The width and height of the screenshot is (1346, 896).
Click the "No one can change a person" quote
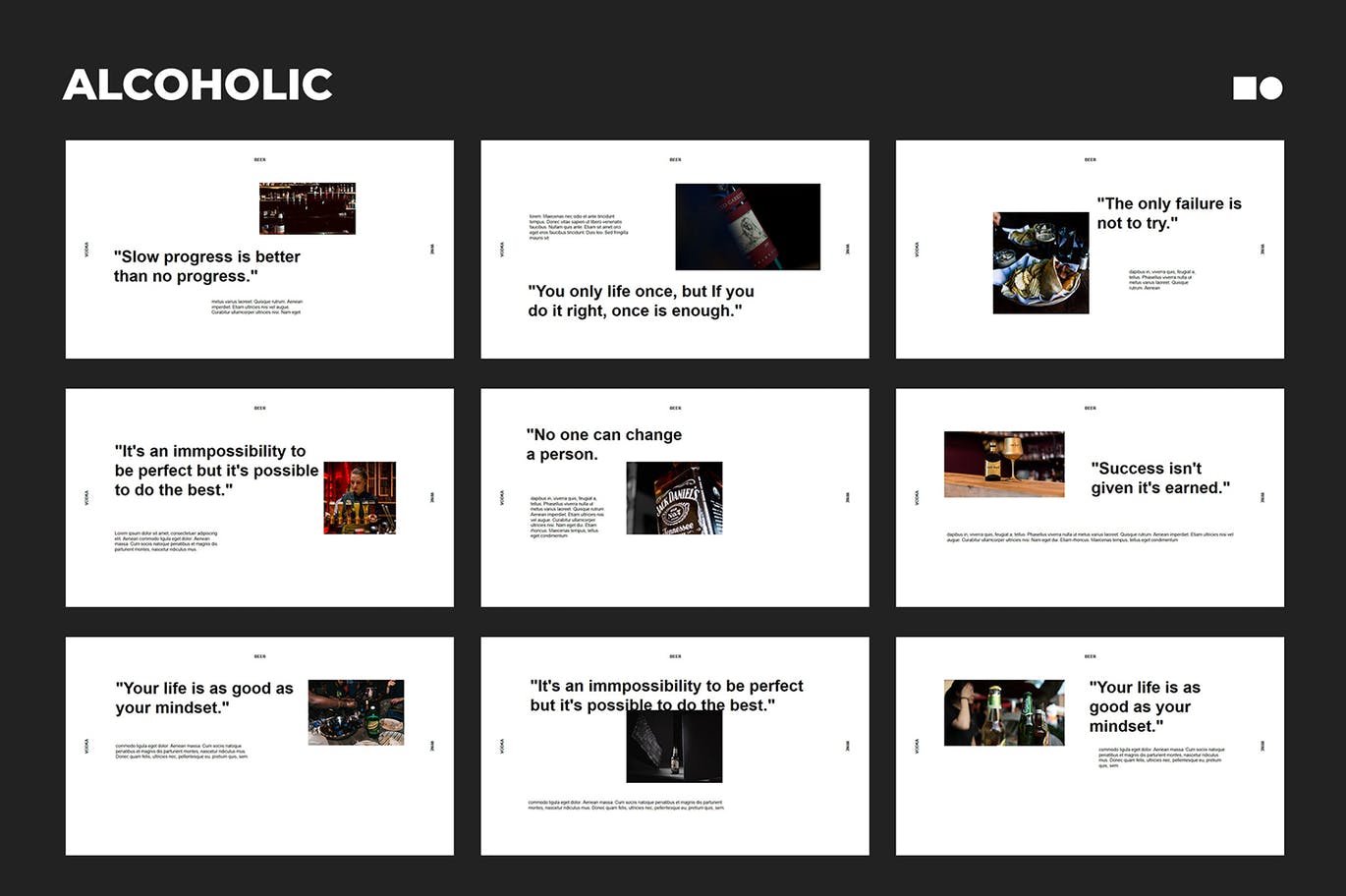click(603, 444)
